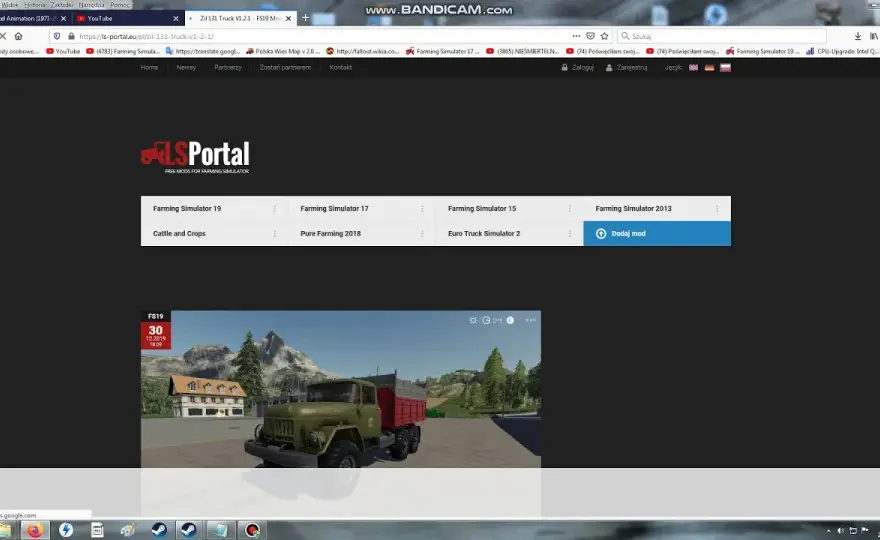Switch language to Polish flag
This screenshot has height=540, width=880.
(x=725, y=67)
